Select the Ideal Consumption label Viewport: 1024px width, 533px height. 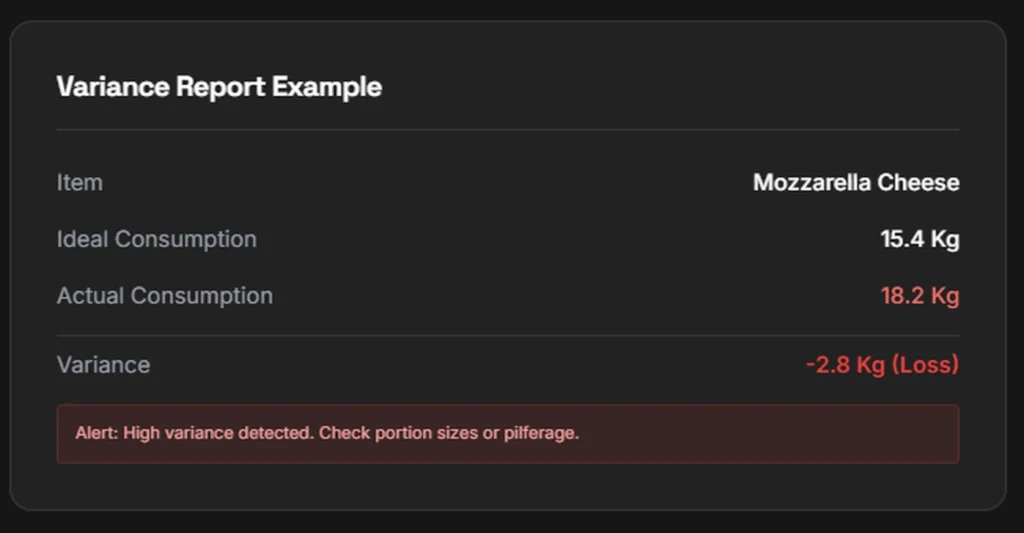(x=156, y=240)
